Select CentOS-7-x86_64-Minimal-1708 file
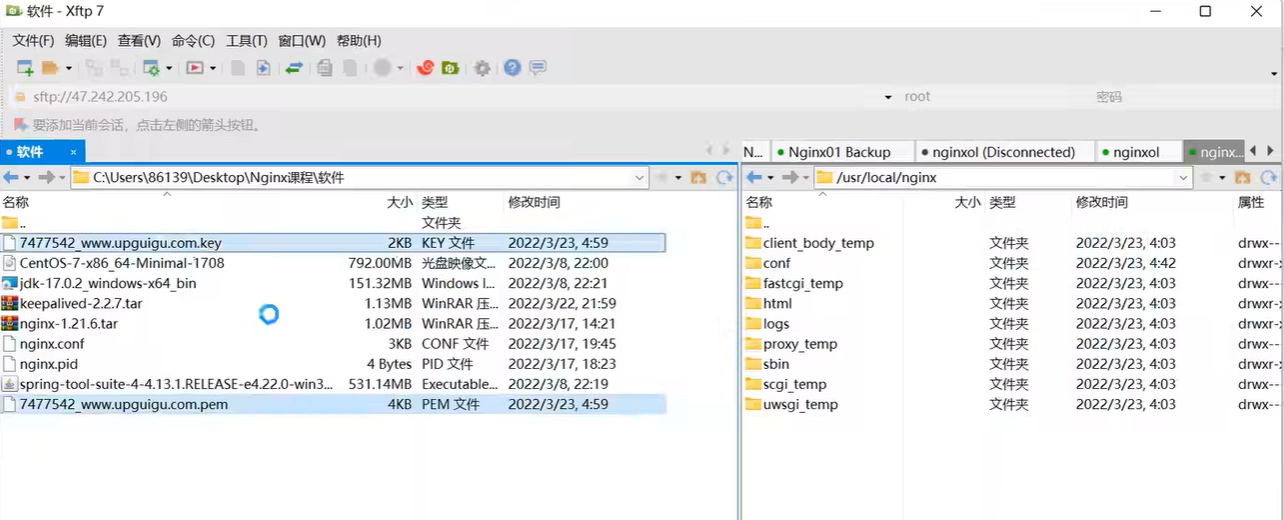Screen dimensions: 1284x520 pos(333,263)
